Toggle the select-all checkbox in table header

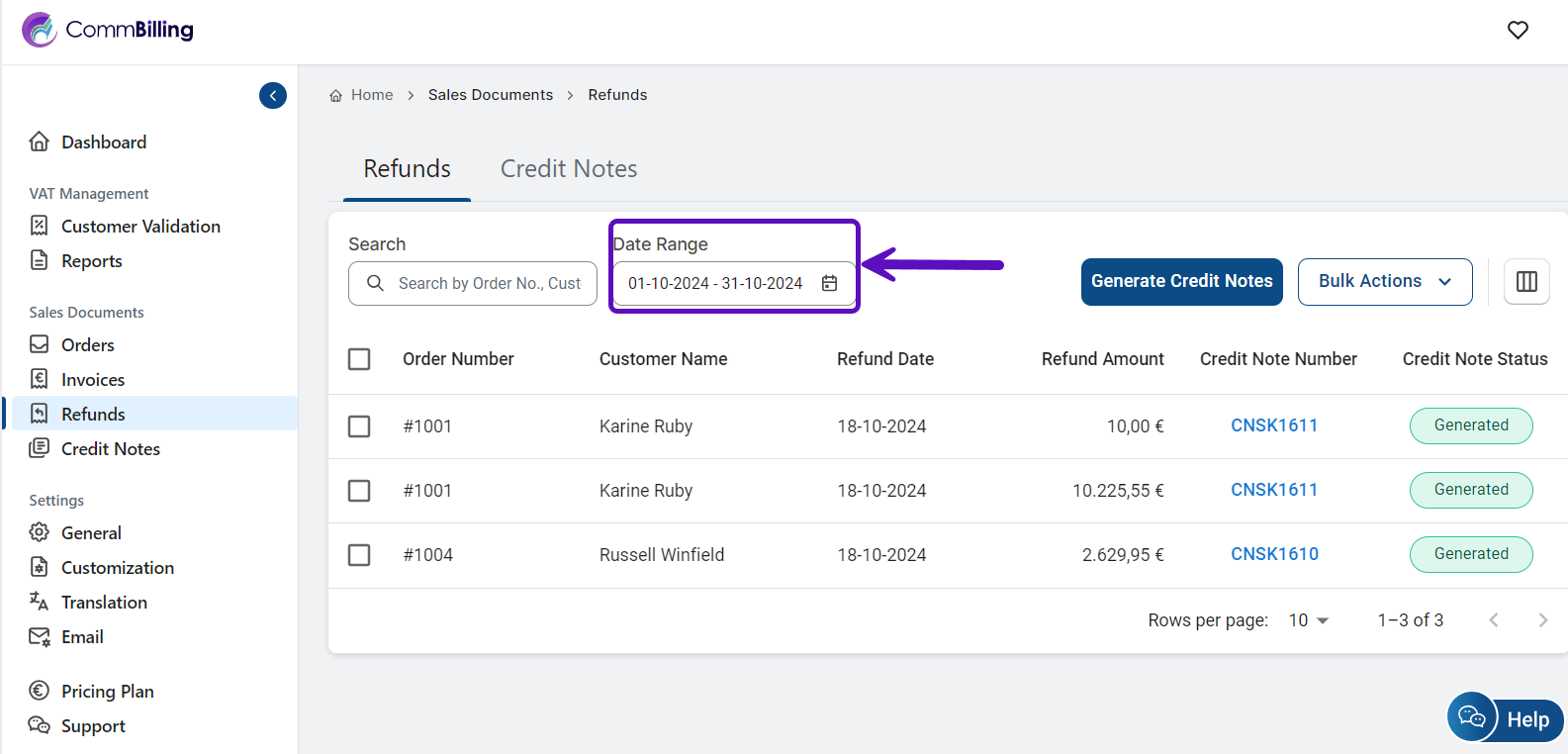(359, 359)
